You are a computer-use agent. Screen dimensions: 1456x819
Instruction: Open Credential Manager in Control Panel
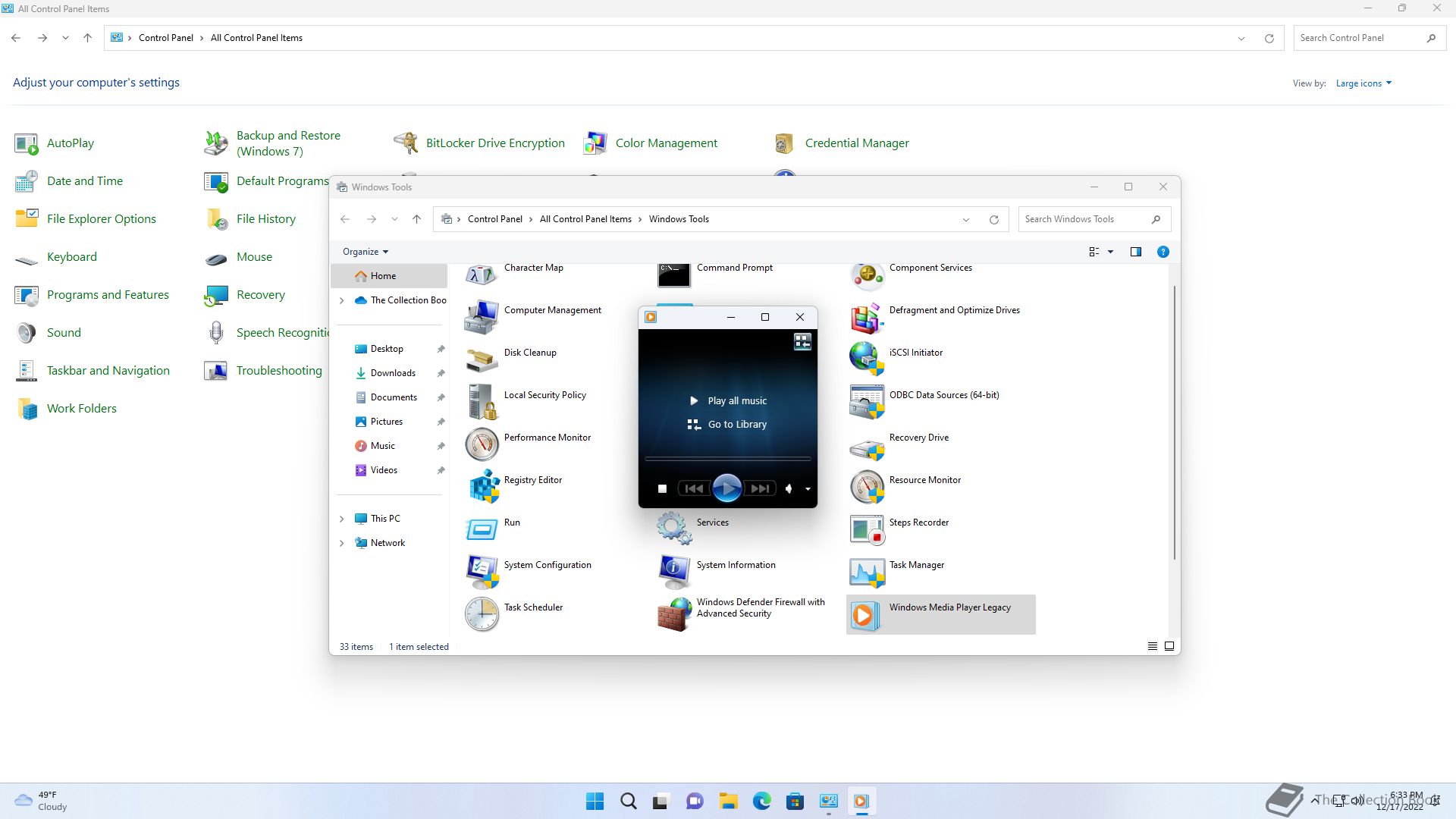pyautogui.click(x=841, y=143)
